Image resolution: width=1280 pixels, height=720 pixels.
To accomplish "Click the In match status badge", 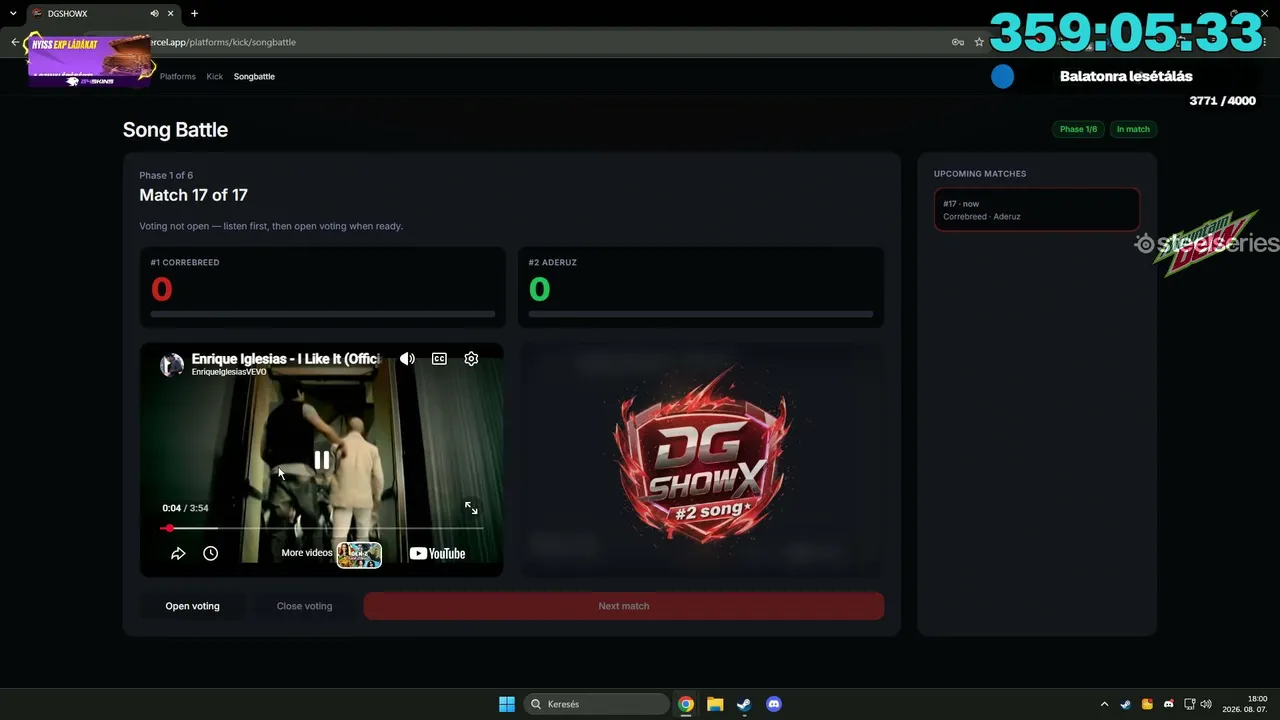I will click(1133, 129).
